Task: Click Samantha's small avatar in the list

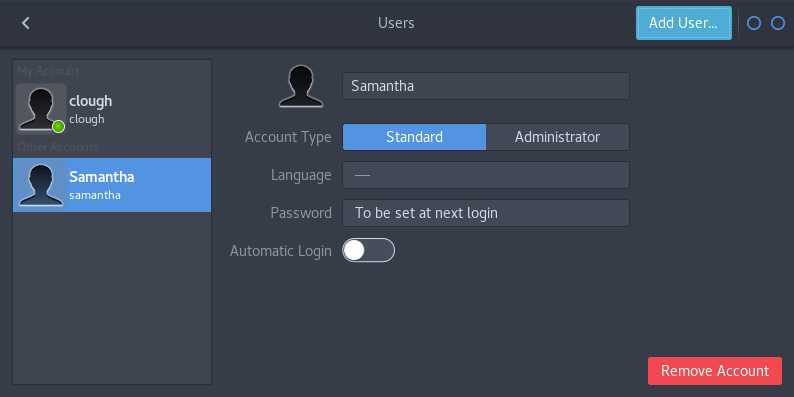Action: [41, 184]
